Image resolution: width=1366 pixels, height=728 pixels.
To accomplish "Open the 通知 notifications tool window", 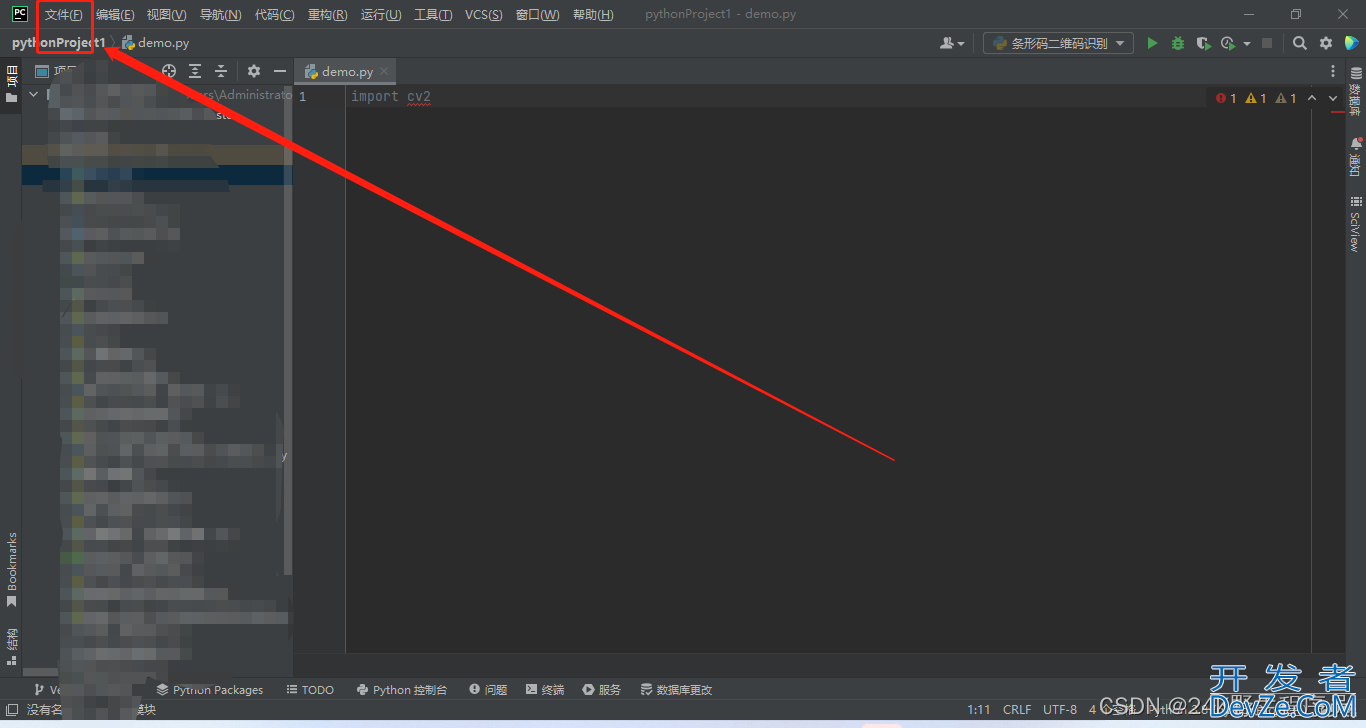I will tap(1355, 157).
